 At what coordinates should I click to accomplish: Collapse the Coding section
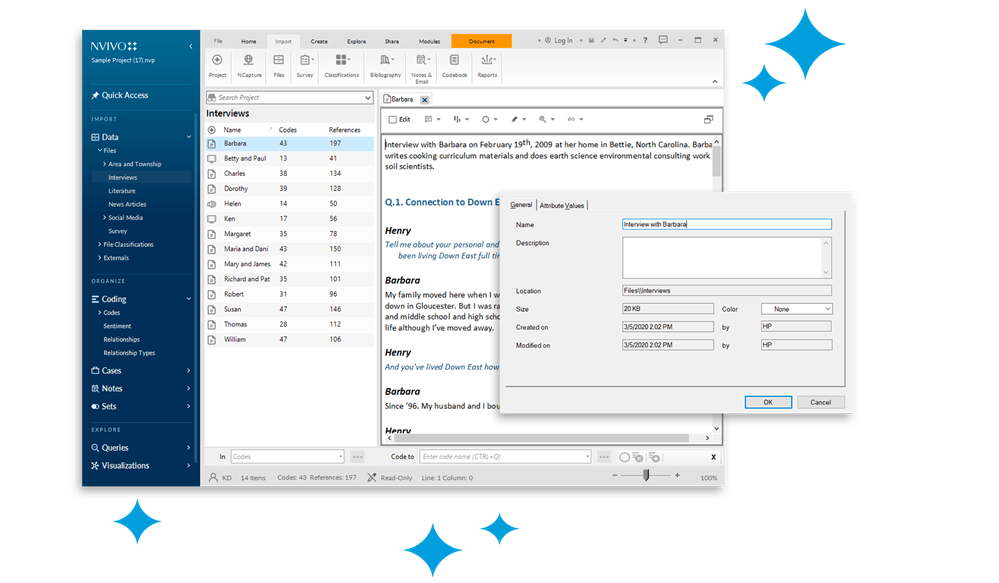pyautogui.click(x=189, y=299)
